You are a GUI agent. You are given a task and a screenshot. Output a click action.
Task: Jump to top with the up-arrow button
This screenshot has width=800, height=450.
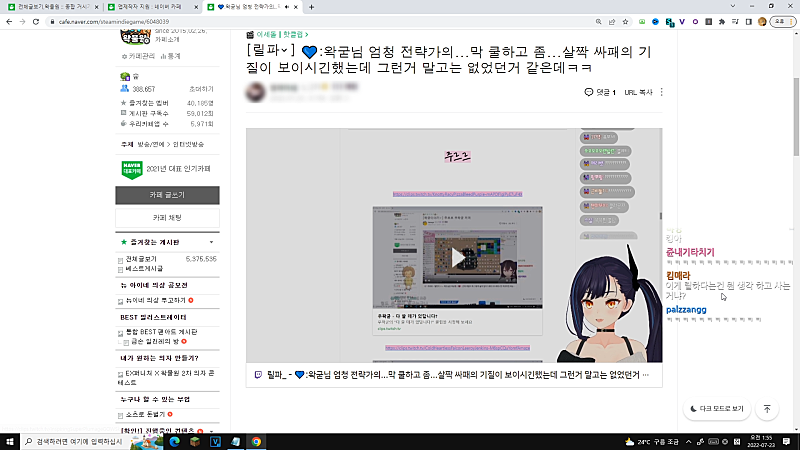(x=767, y=409)
